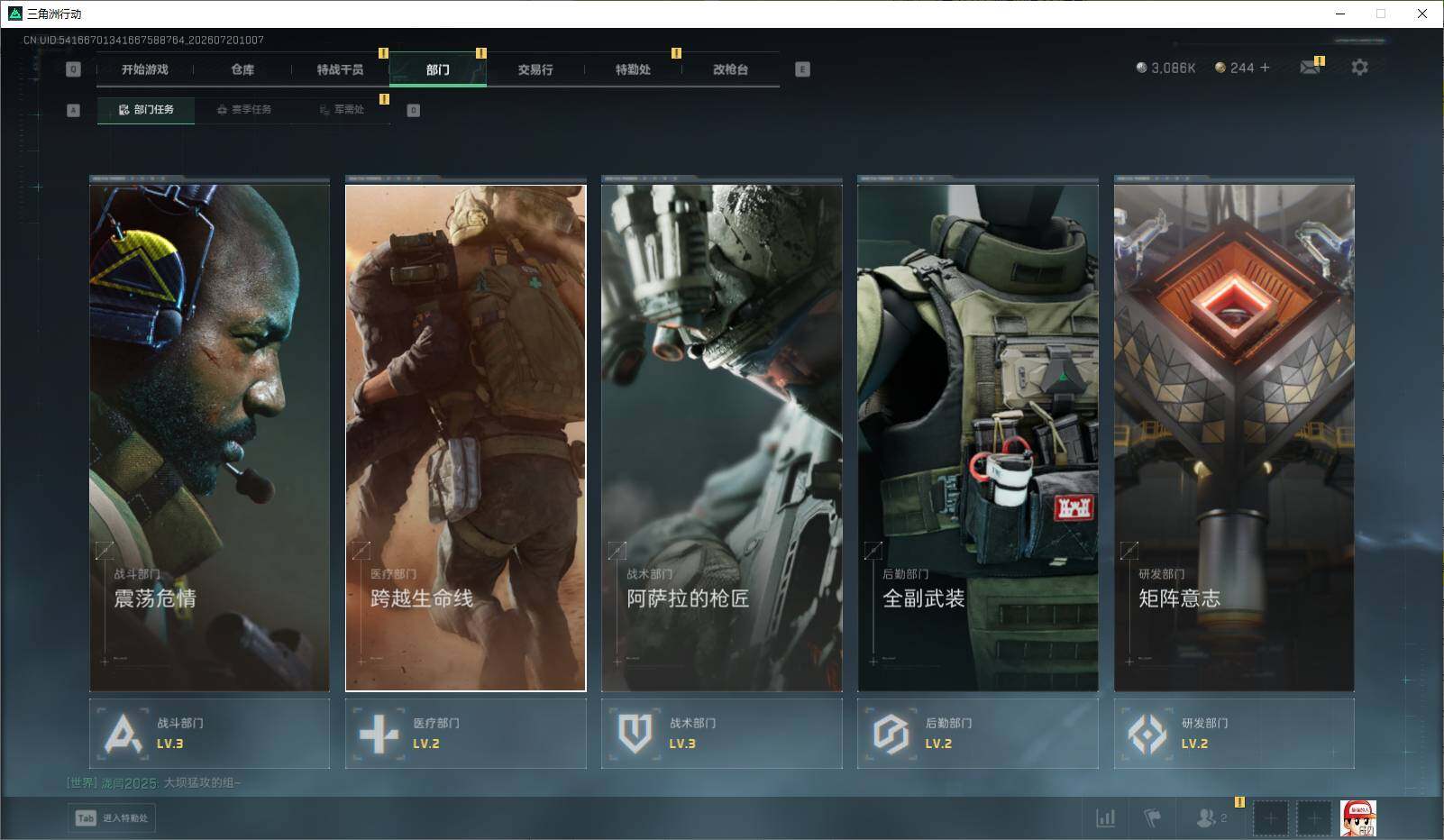Click the world chat message line
1444x840 pixels.
(154, 782)
